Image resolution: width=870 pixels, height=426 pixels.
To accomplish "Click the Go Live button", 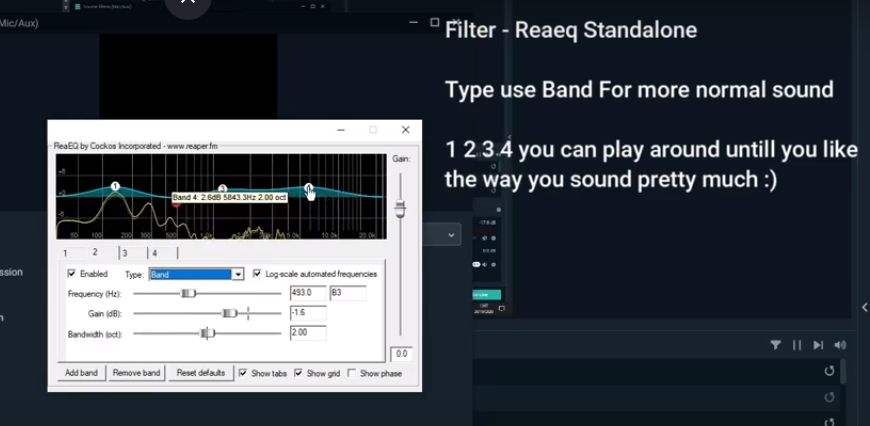I will pos(484,294).
